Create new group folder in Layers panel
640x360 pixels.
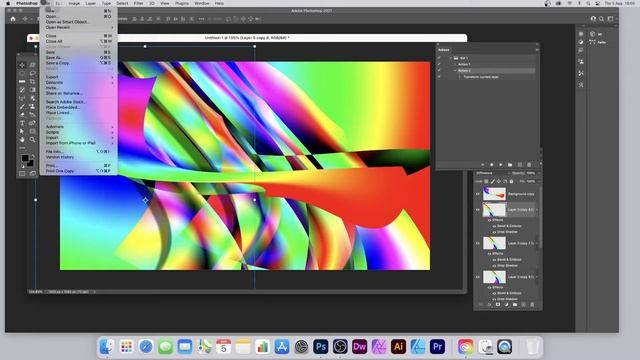tap(515, 304)
